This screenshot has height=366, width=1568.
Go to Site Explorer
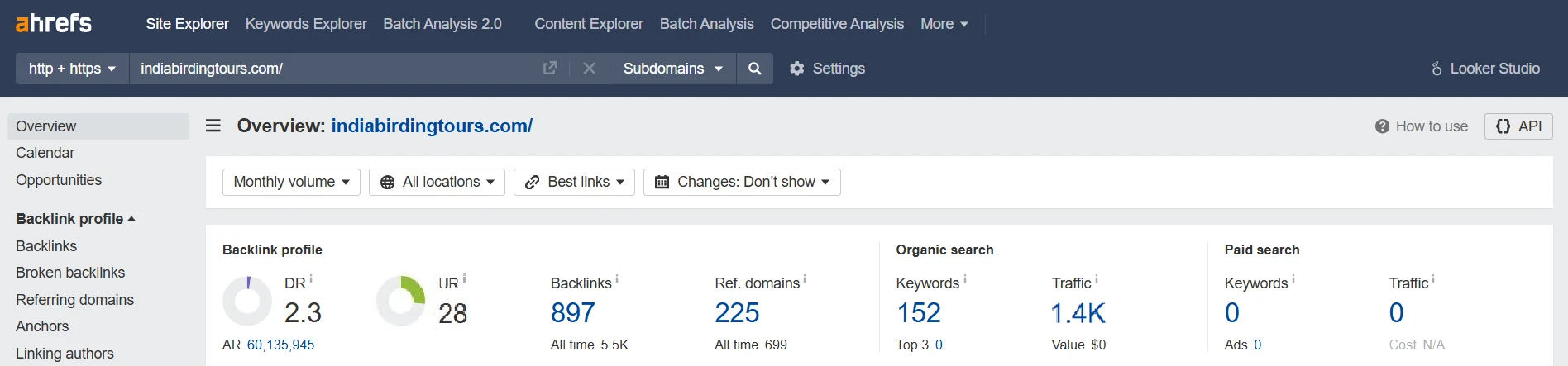tap(187, 24)
